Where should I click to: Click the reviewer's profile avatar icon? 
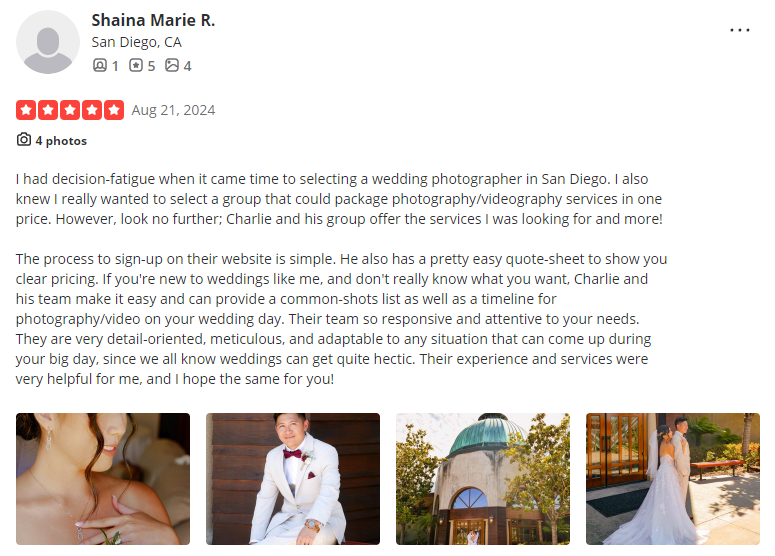(48, 42)
